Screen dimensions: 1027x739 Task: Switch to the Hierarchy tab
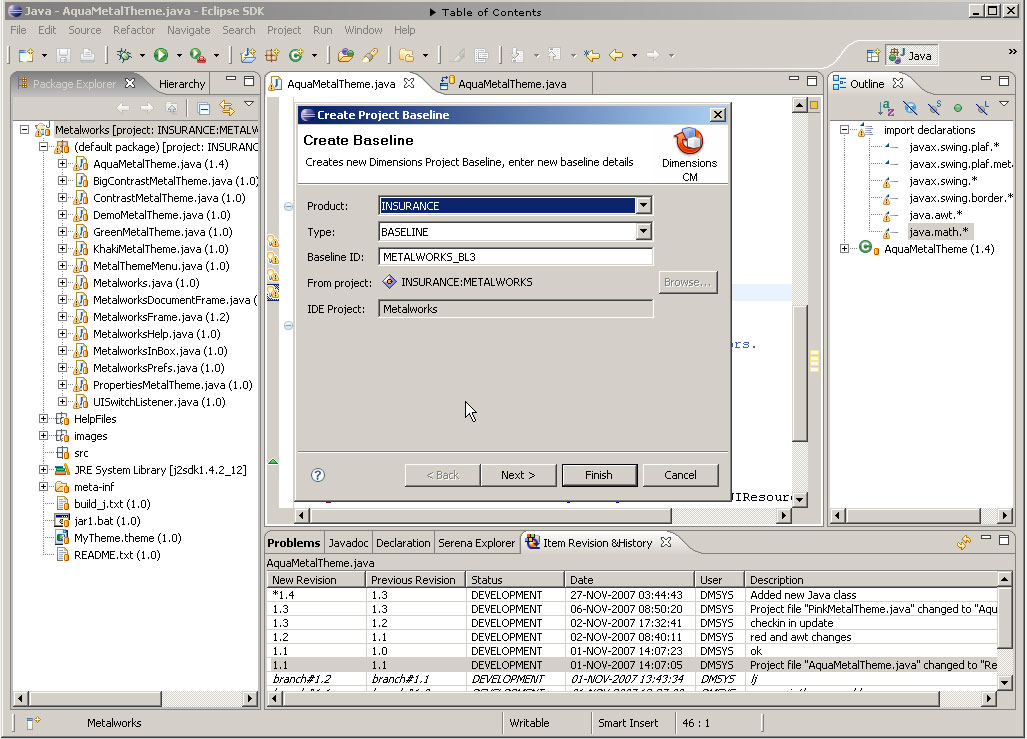click(181, 84)
